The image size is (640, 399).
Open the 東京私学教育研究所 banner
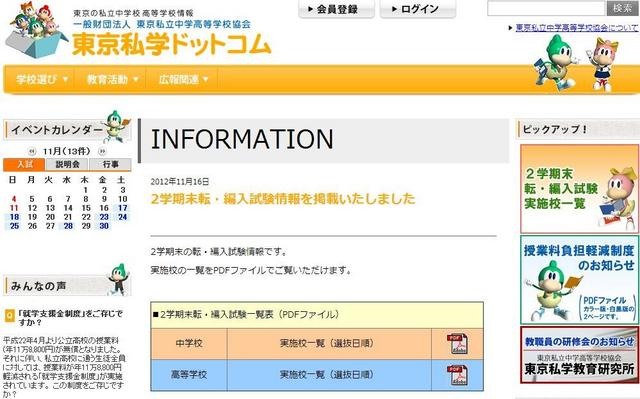point(579,355)
